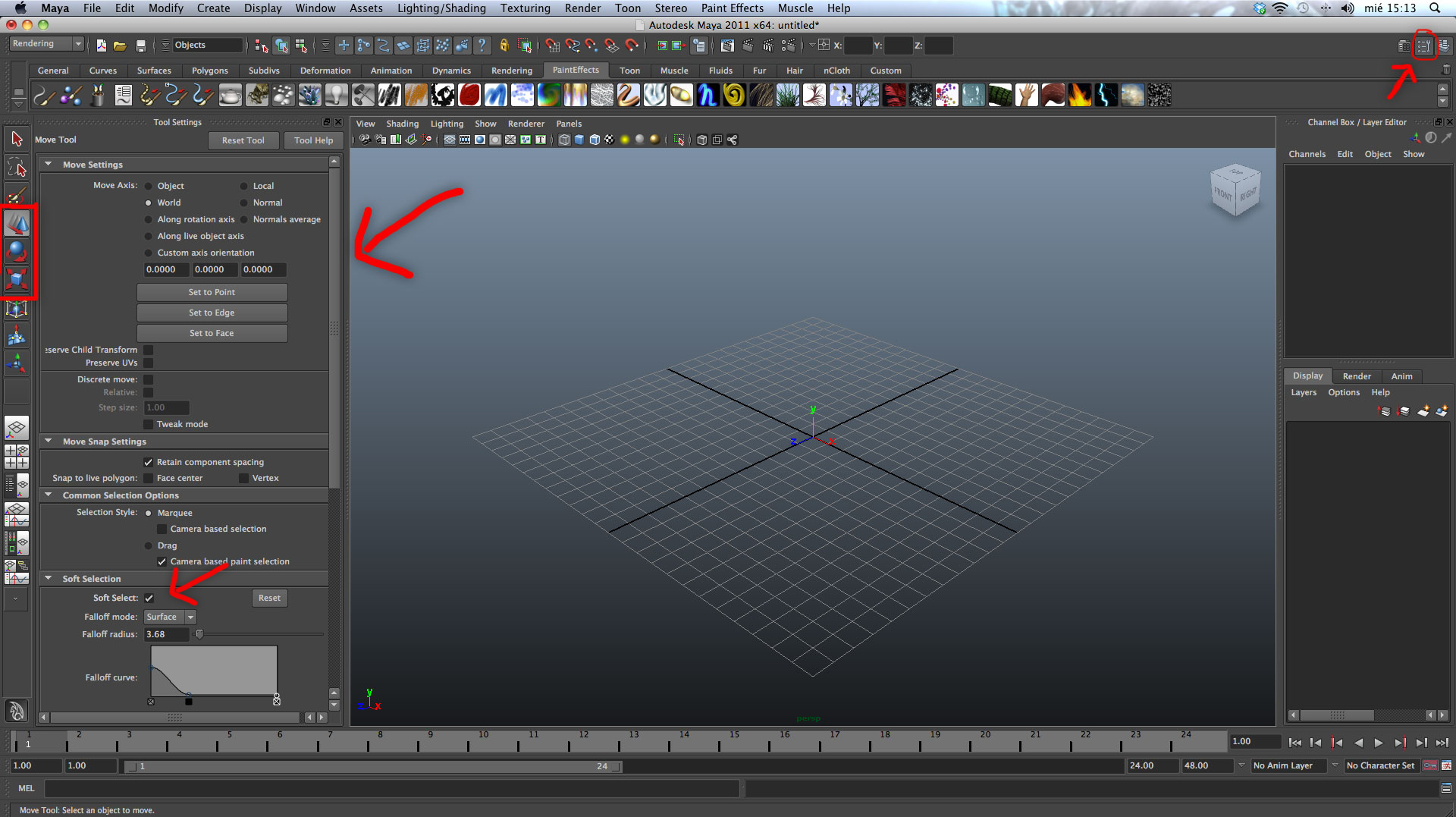Save the scene with the floppy icon

(x=140, y=46)
